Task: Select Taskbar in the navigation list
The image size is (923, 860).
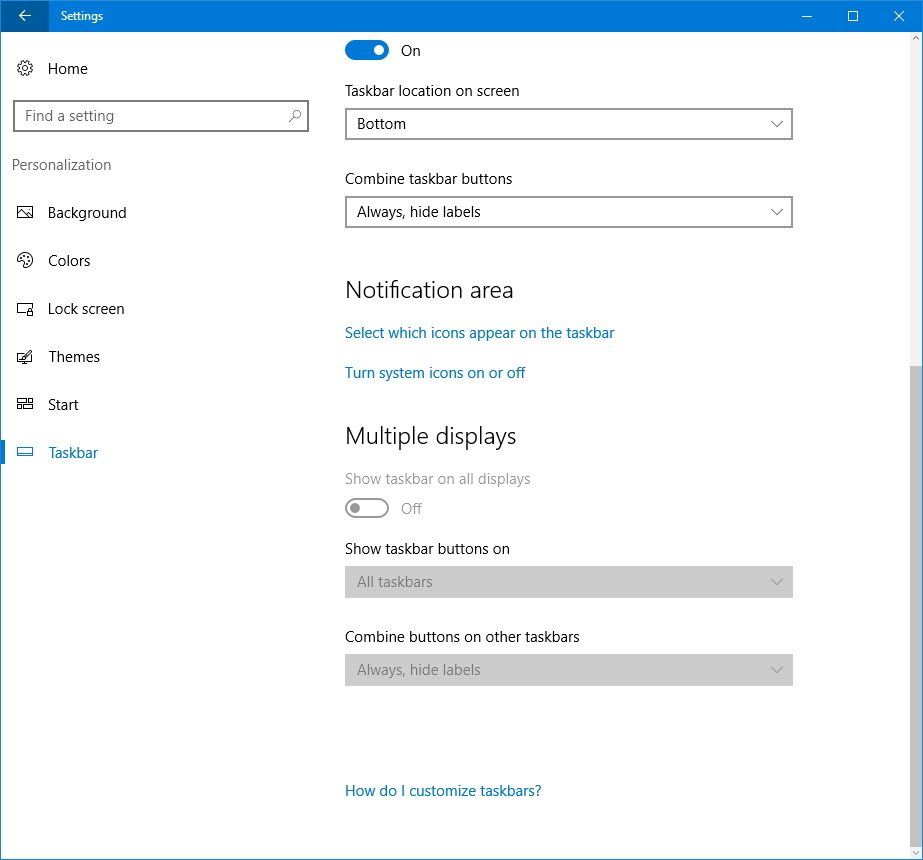Action: [72, 452]
